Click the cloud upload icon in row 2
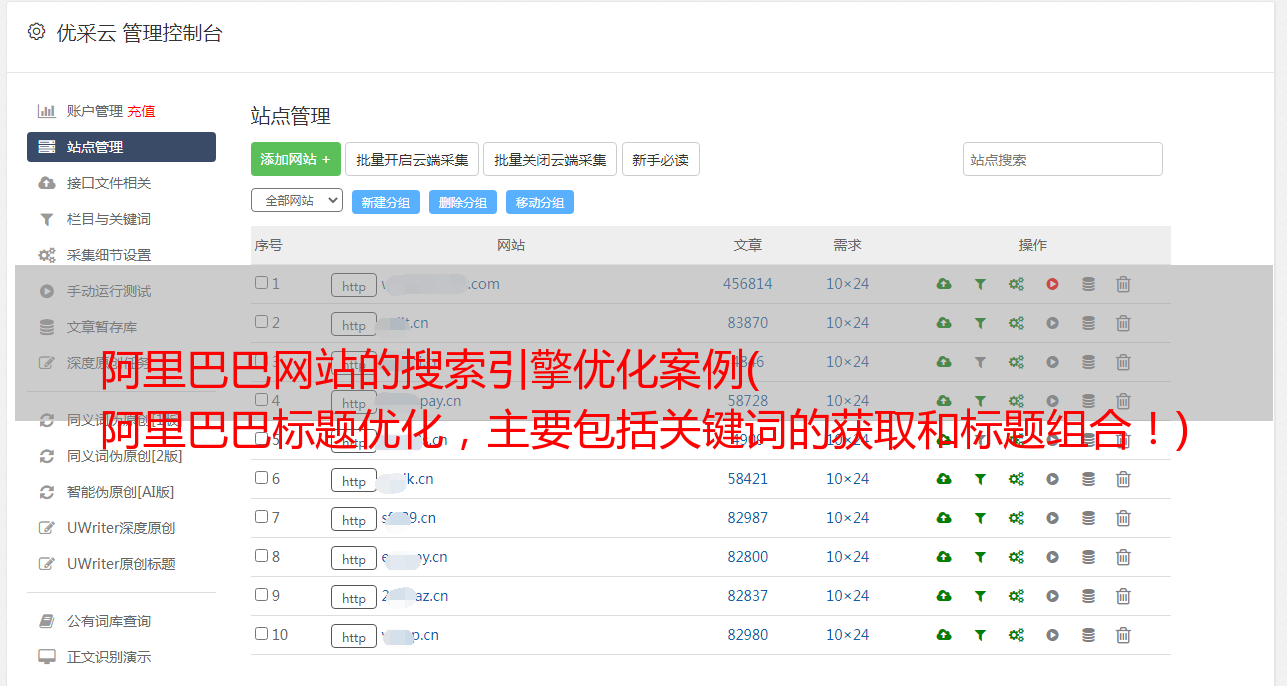This screenshot has height=686, width=1287. point(943,323)
